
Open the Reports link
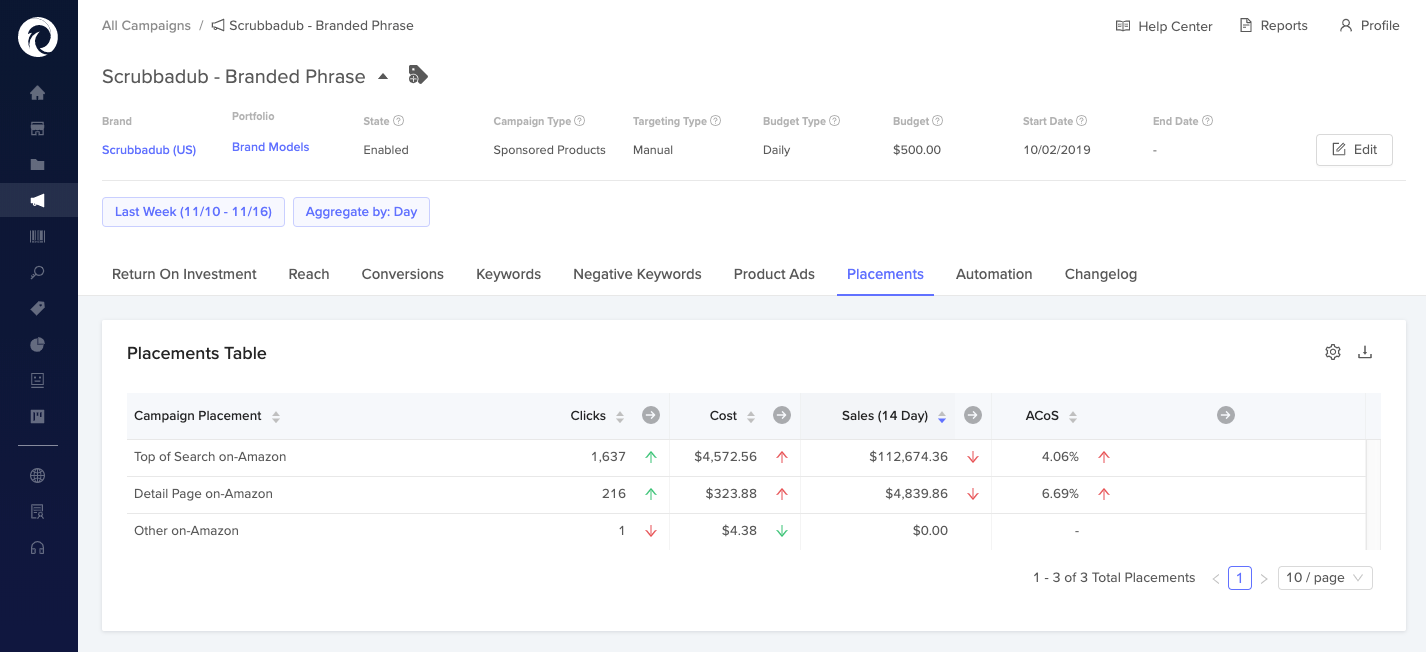coord(1273,25)
